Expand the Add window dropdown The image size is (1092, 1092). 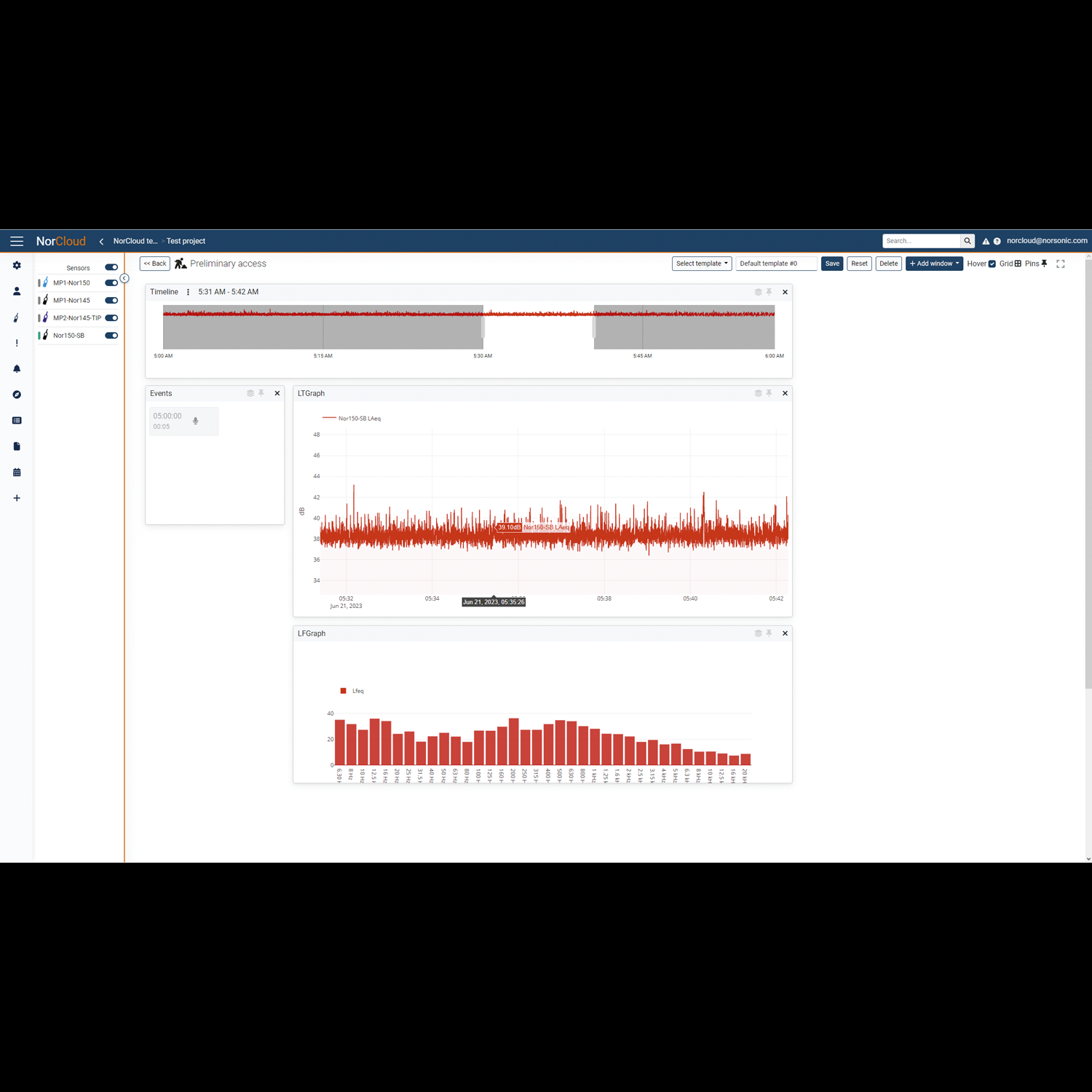coord(934,264)
